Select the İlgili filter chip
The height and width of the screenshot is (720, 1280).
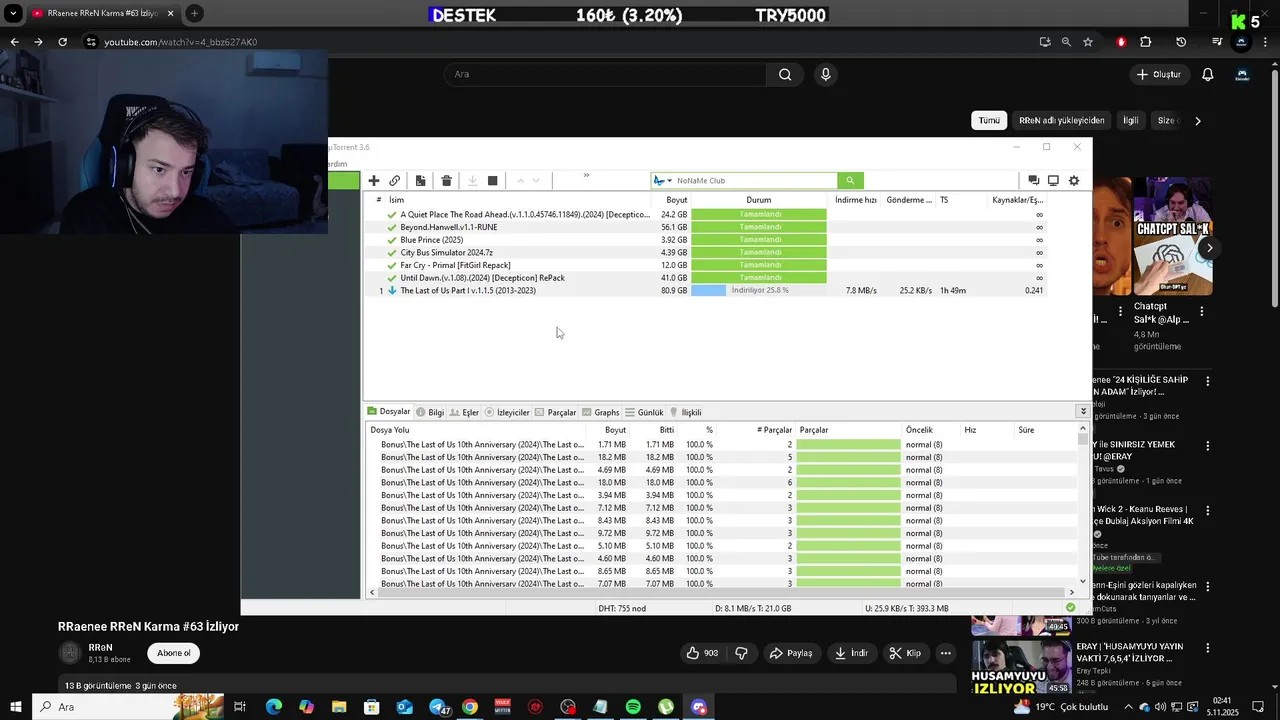1131,120
